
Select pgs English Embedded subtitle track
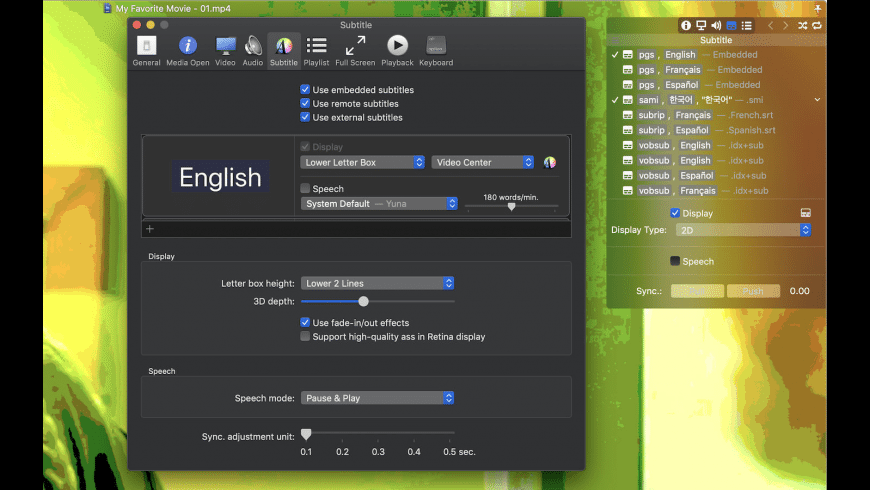click(x=716, y=54)
